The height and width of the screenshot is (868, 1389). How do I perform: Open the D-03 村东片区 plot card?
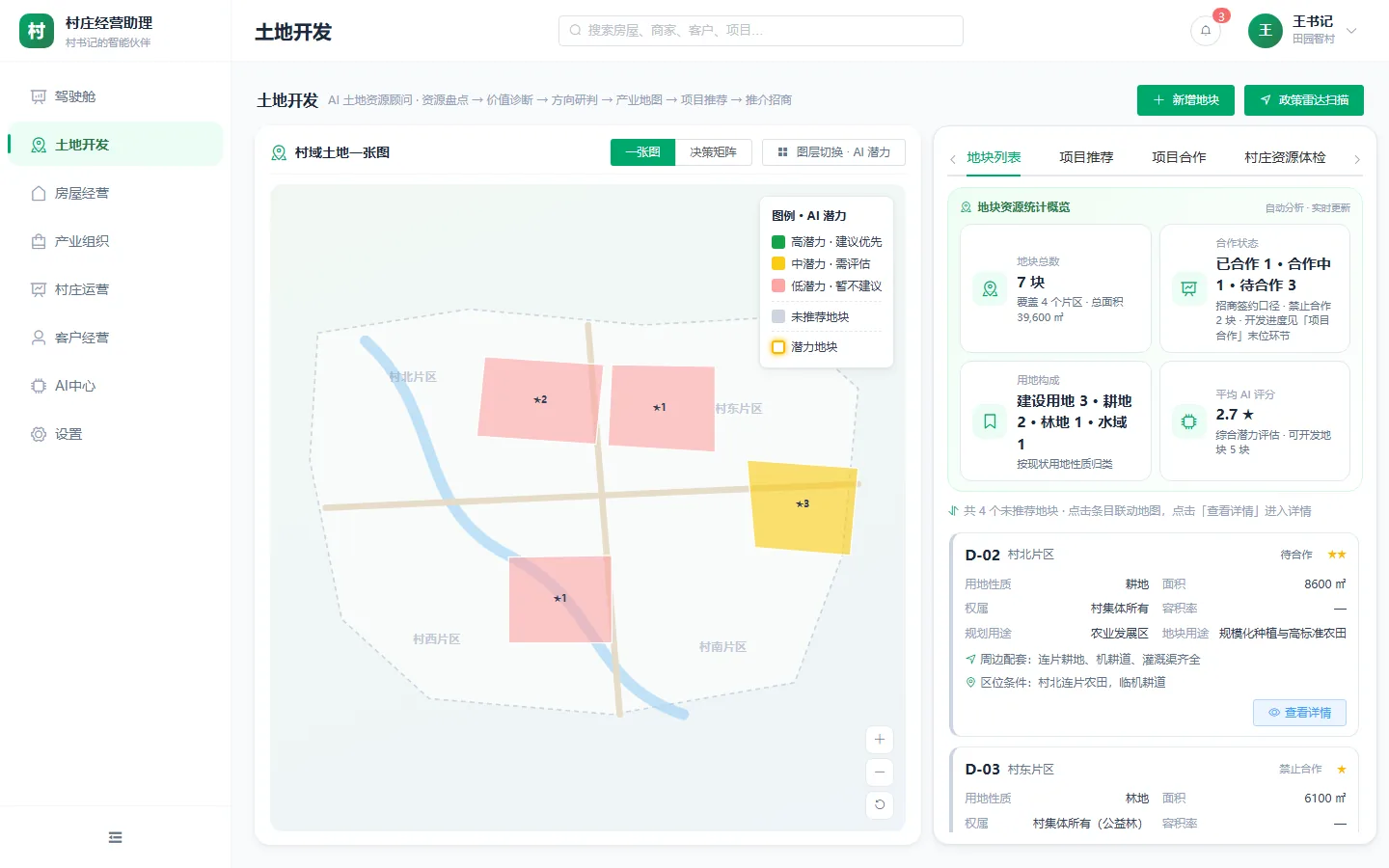coord(1156,790)
